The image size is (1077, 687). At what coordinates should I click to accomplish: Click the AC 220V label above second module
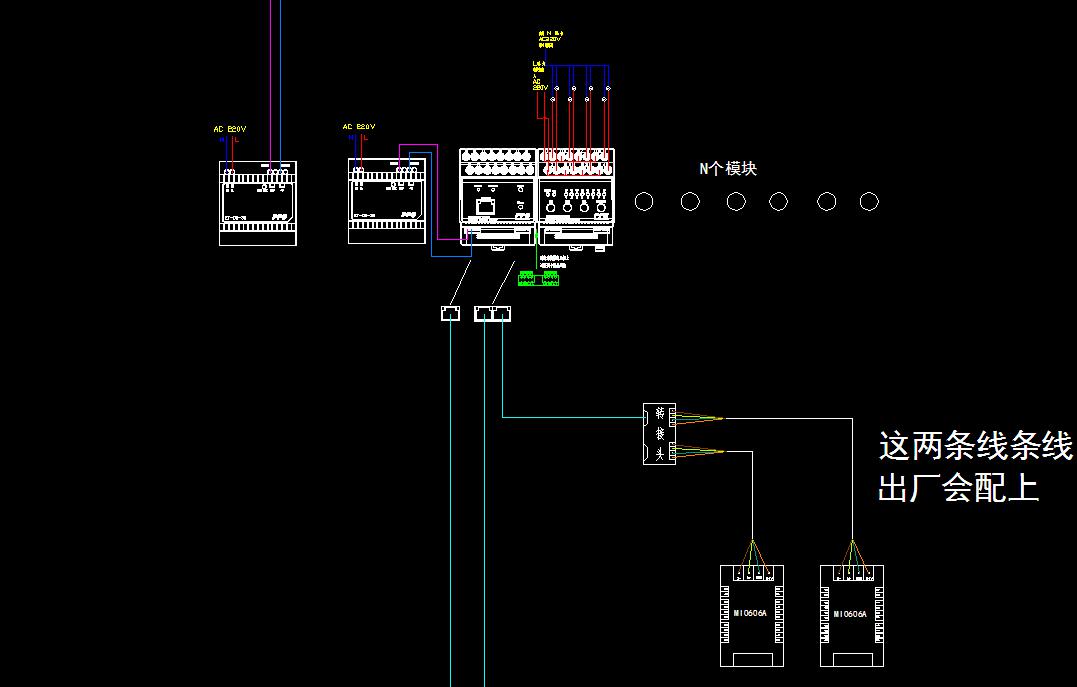click(x=358, y=127)
